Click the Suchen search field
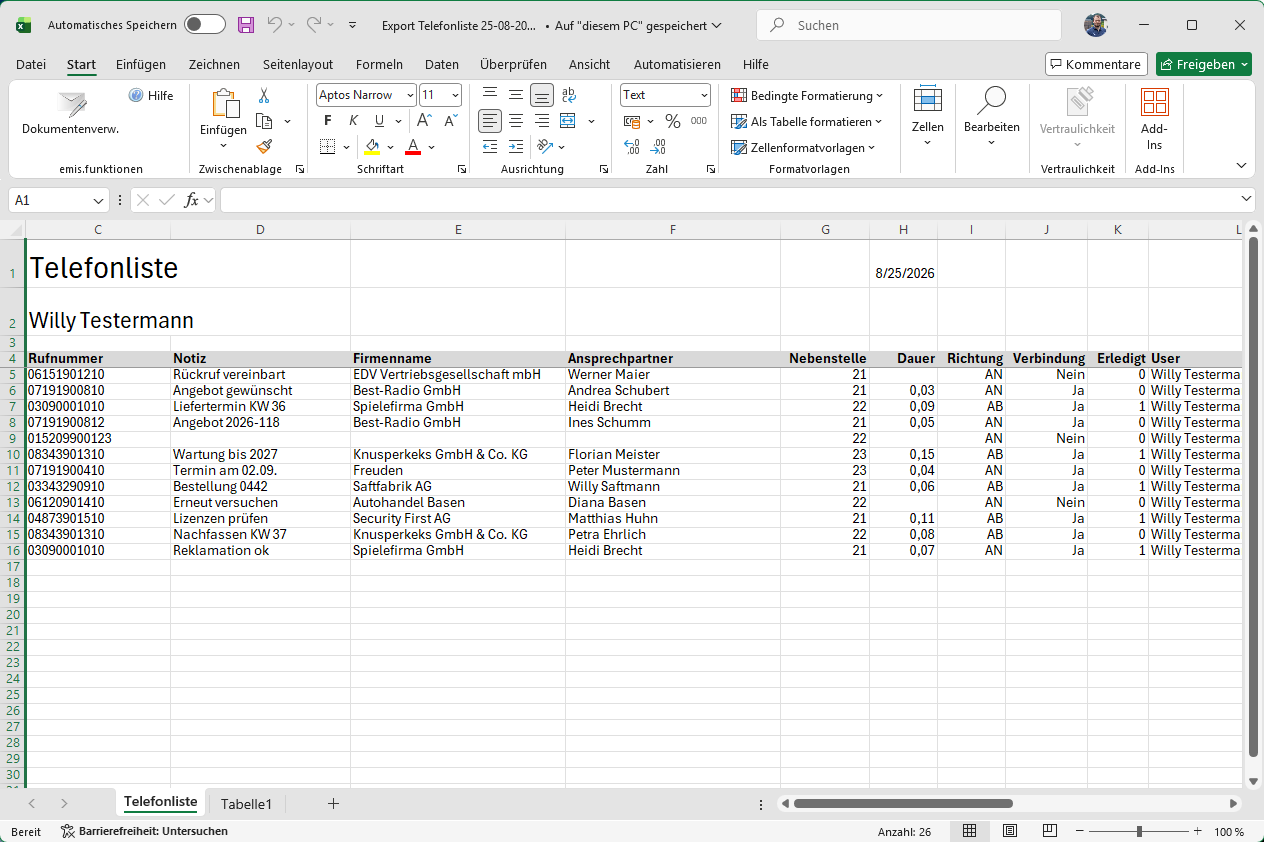Image resolution: width=1264 pixels, height=842 pixels. coord(909,25)
